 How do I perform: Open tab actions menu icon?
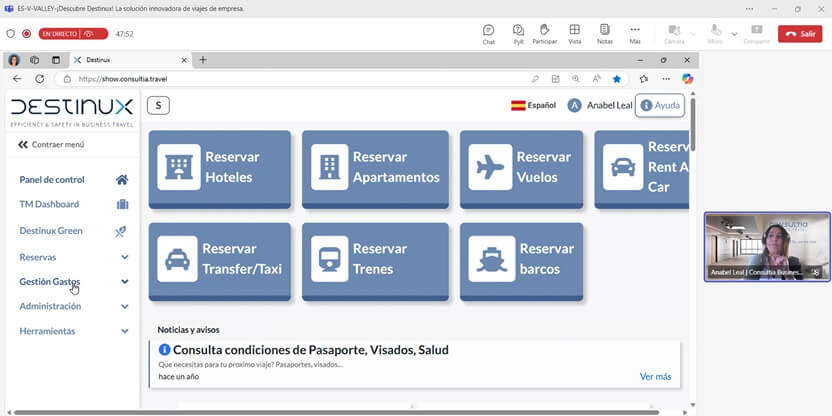click(x=56, y=60)
